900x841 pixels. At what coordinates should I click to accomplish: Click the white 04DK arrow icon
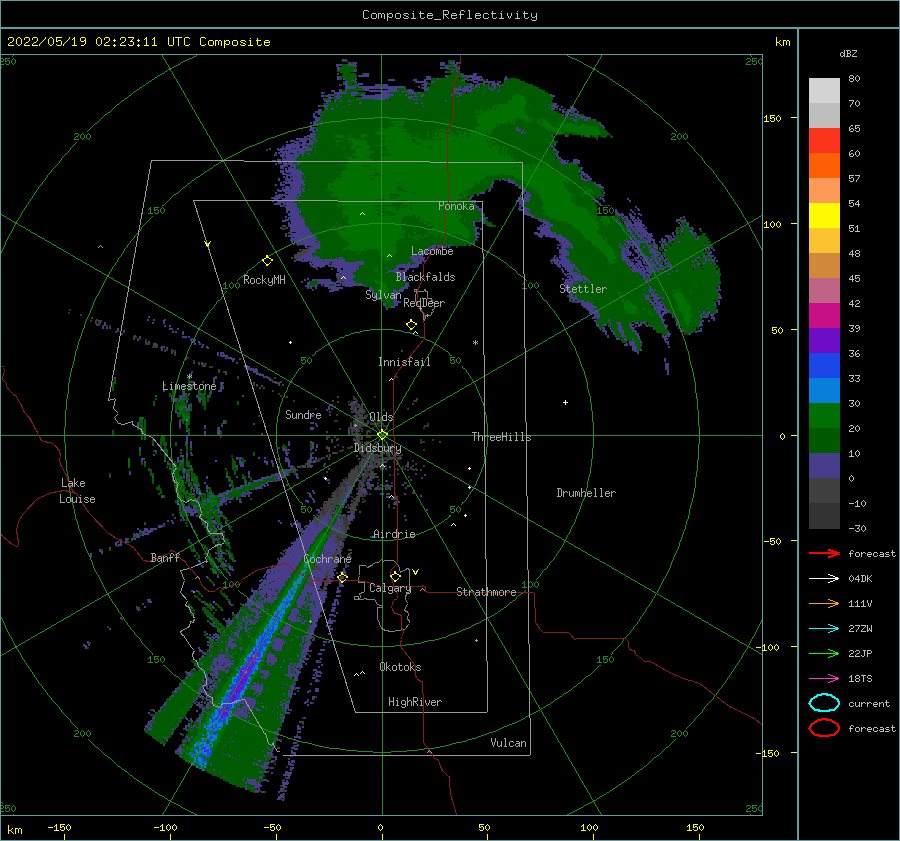(x=824, y=579)
